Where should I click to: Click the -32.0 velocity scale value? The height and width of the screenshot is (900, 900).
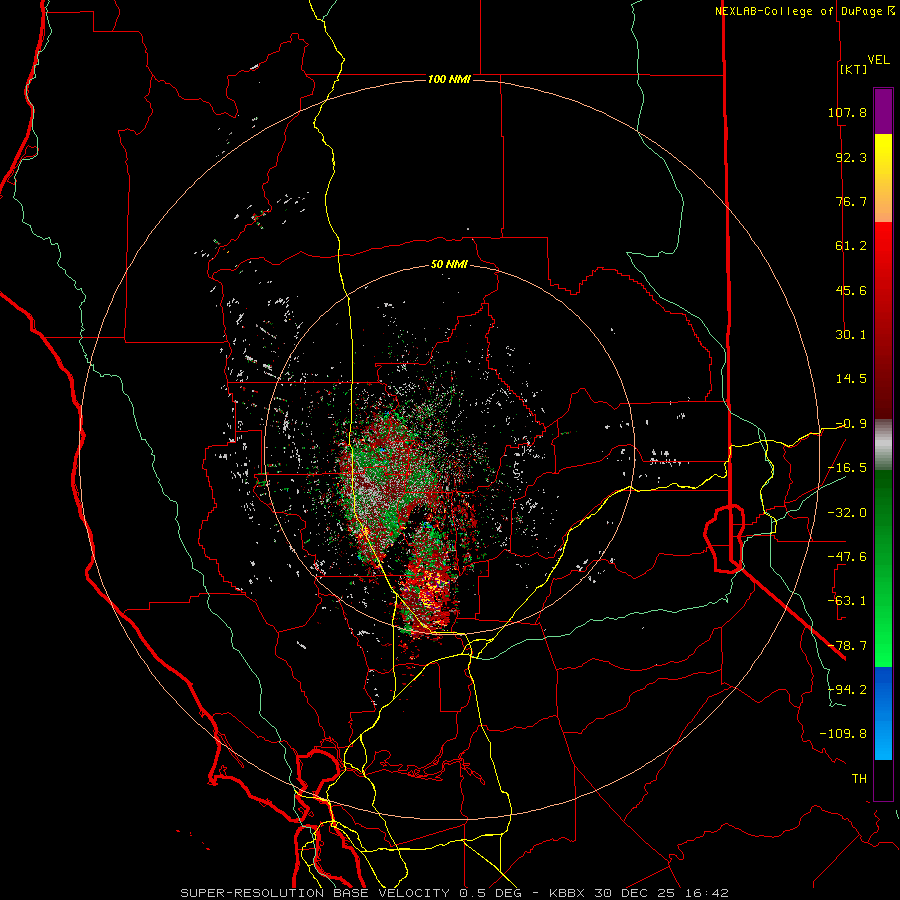click(847, 513)
